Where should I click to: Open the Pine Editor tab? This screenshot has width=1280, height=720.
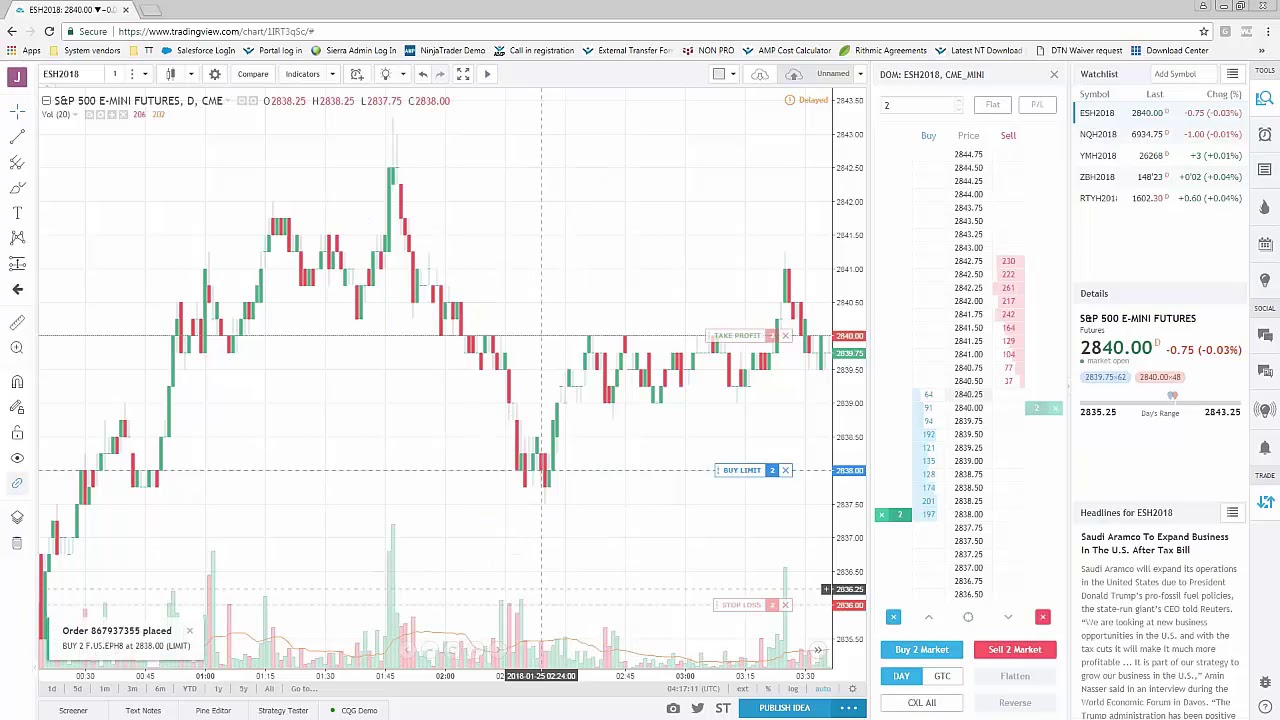tap(213, 711)
